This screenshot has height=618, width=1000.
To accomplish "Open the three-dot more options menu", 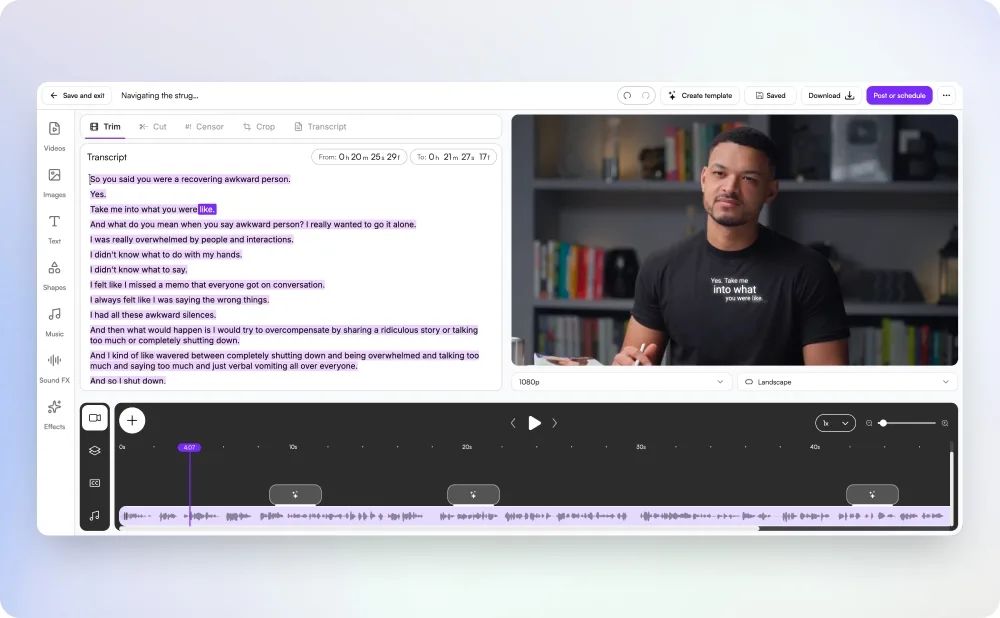I will pos(946,96).
